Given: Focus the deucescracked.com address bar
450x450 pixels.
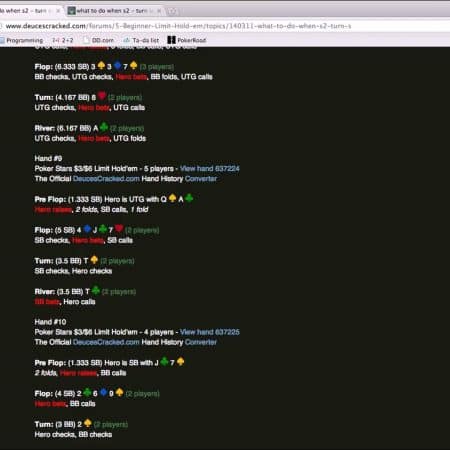Looking at the screenshot, I should (x=178, y=26).
